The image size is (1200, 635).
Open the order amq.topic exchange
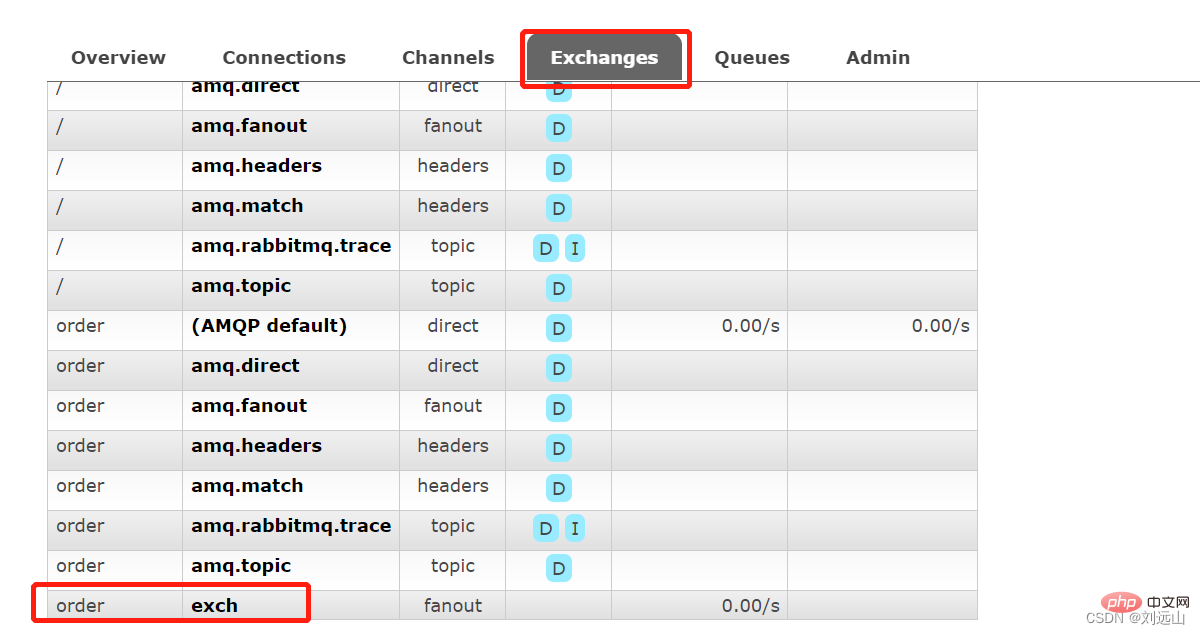tap(241, 566)
